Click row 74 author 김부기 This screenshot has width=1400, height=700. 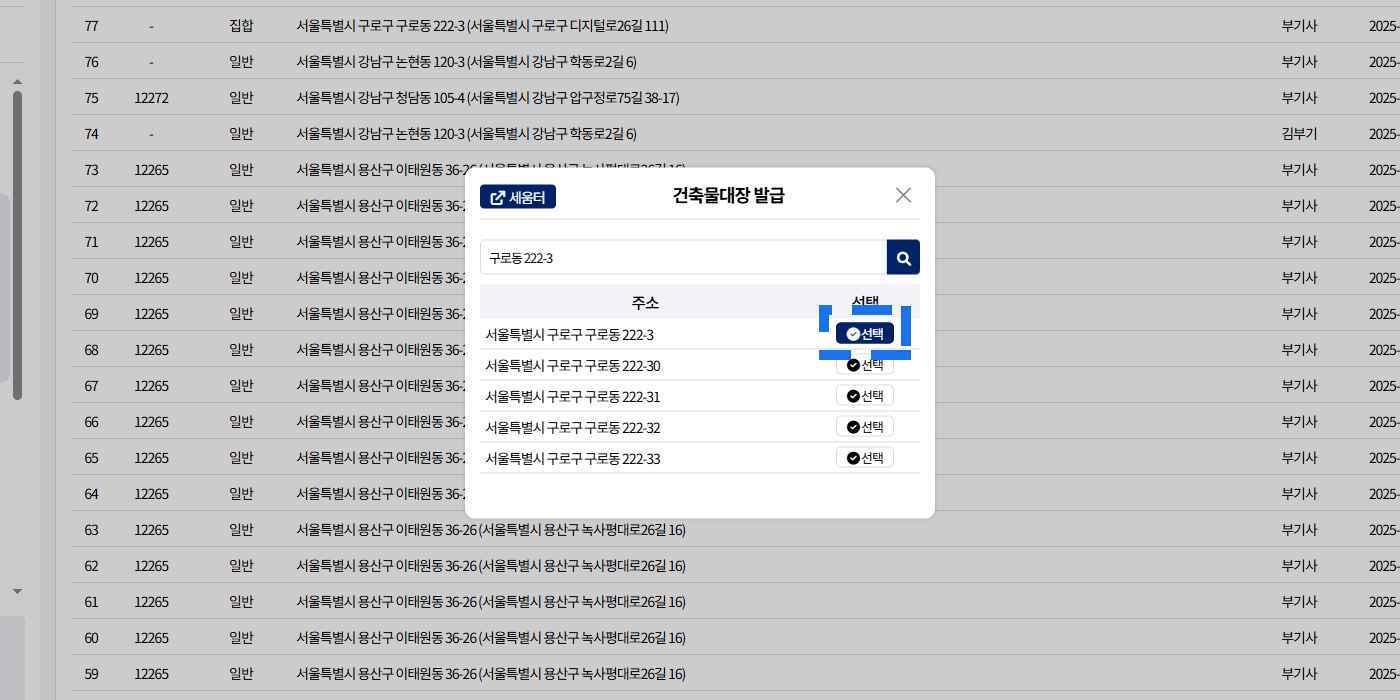1299,134
